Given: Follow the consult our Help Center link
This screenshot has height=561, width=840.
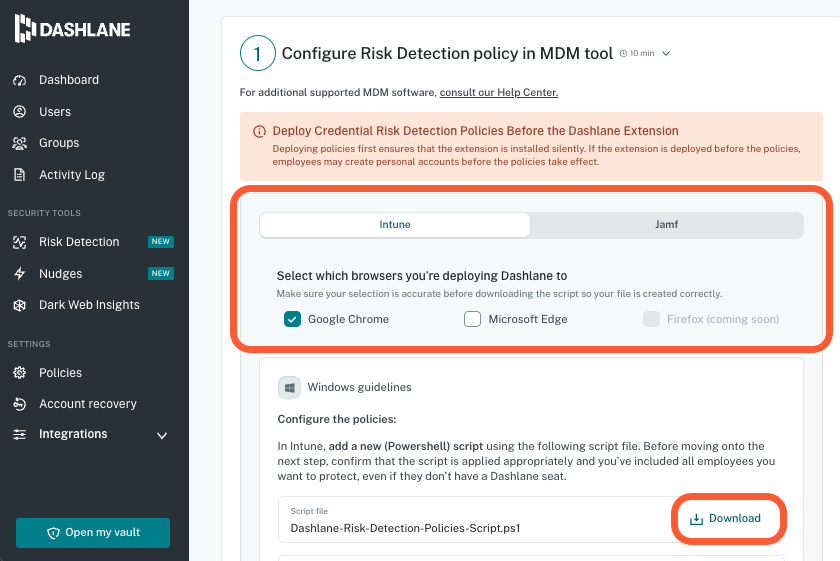Looking at the screenshot, I should click(x=499, y=92).
